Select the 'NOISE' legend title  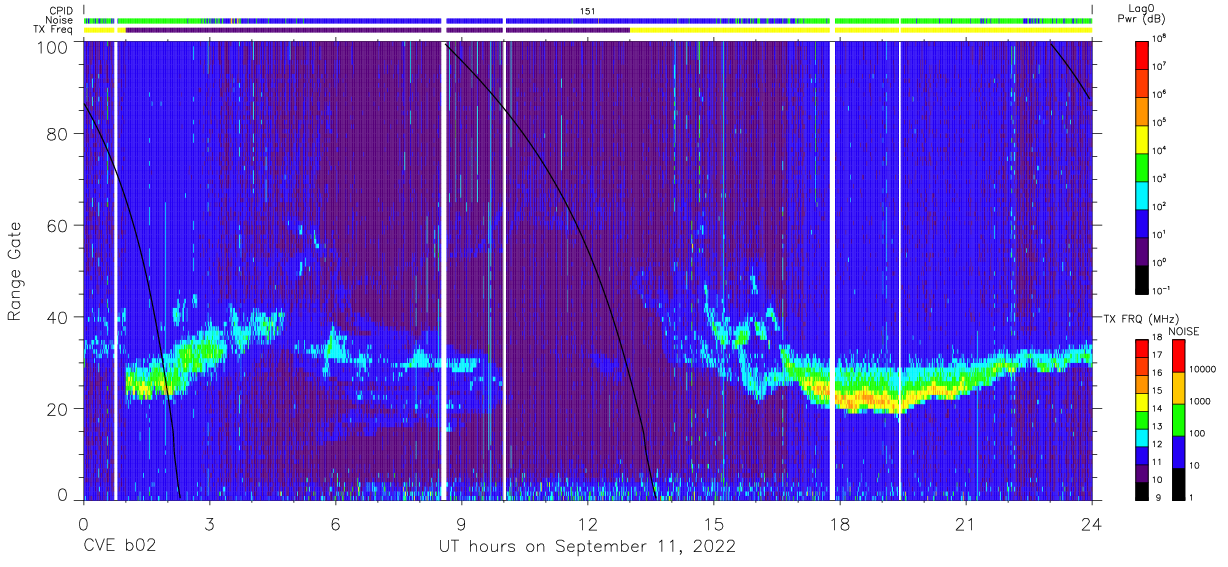[x=1183, y=331]
